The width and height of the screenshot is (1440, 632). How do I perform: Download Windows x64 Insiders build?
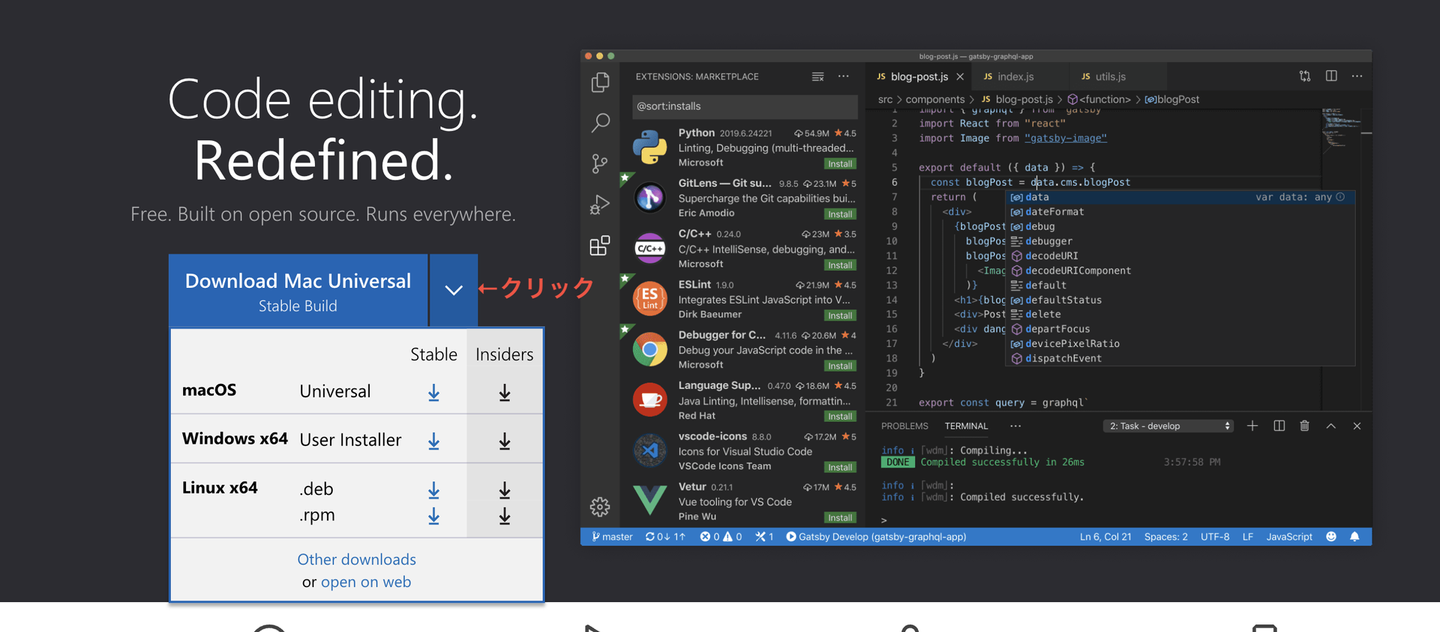coord(505,441)
